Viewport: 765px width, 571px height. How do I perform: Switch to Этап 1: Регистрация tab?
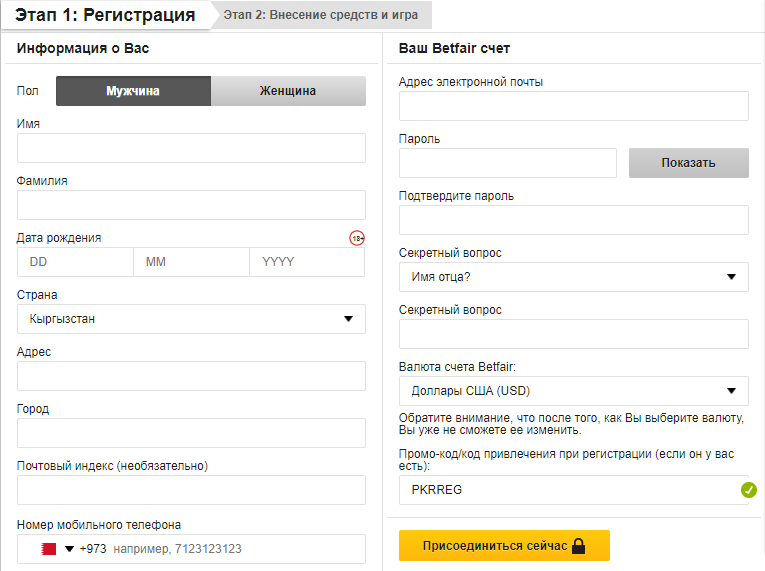tap(105, 15)
